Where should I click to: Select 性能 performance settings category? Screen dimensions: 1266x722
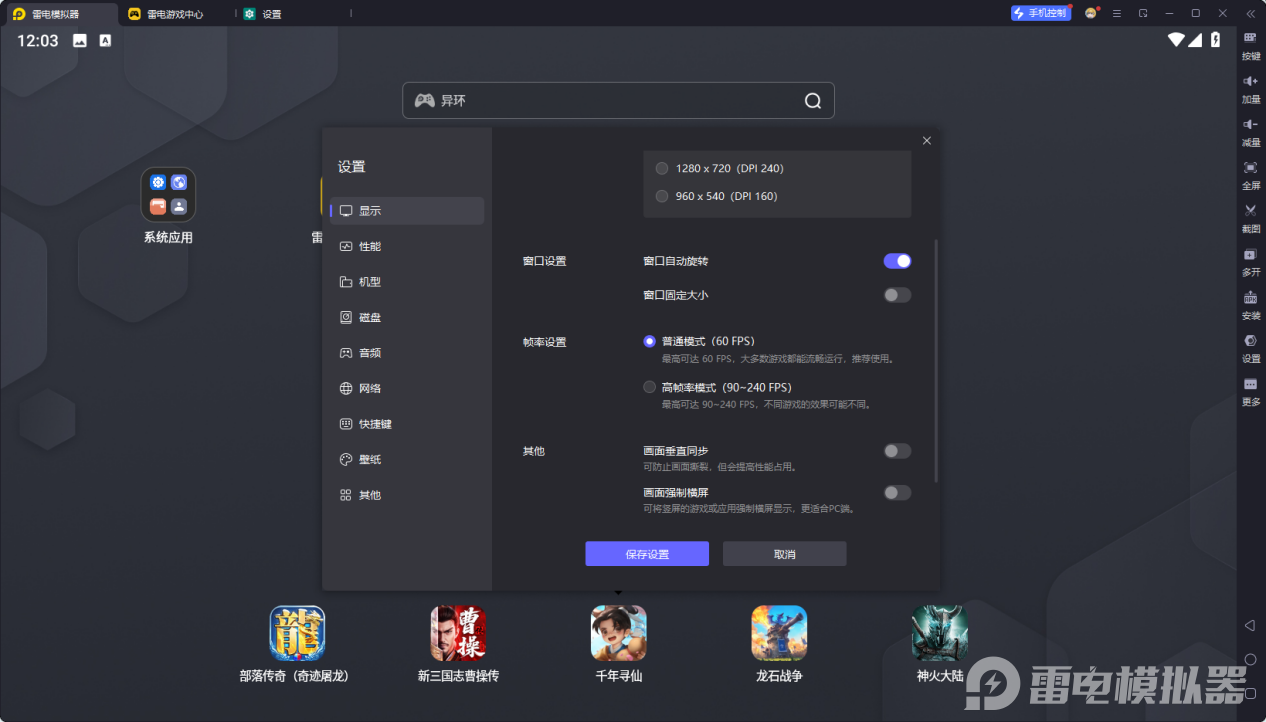click(407, 246)
